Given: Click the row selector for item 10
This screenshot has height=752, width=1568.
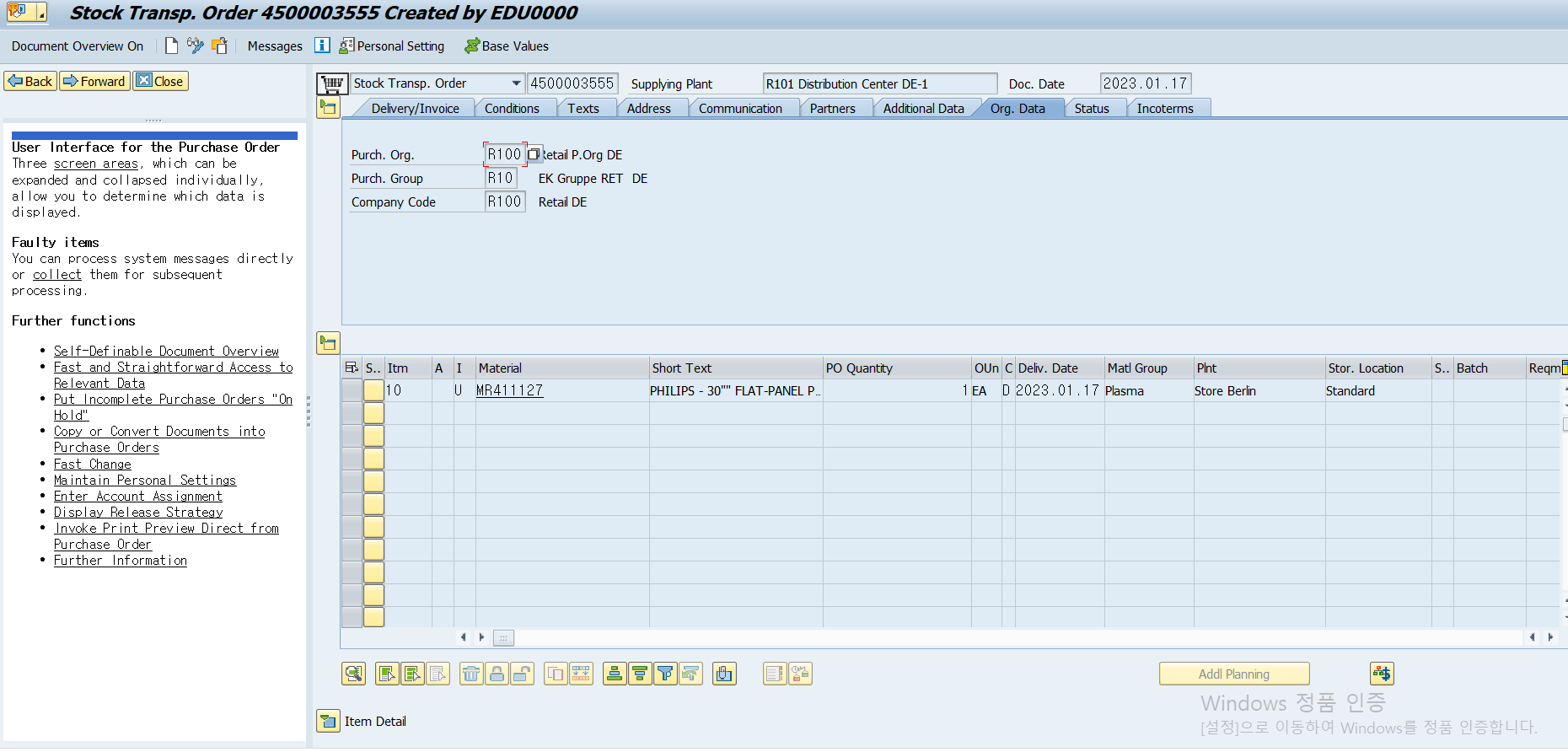Looking at the screenshot, I should (352, 390).
